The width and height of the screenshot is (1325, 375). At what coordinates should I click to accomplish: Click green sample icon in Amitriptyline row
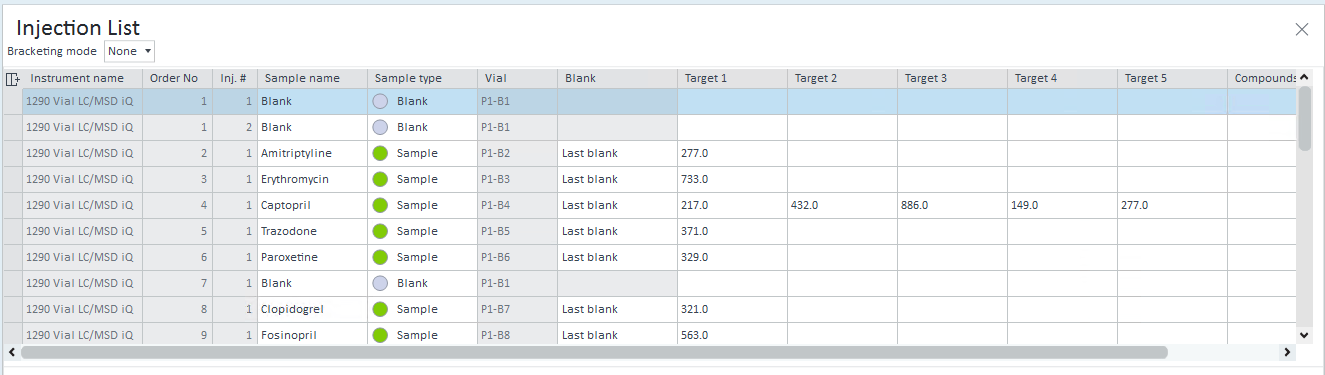tap(380, 153)
